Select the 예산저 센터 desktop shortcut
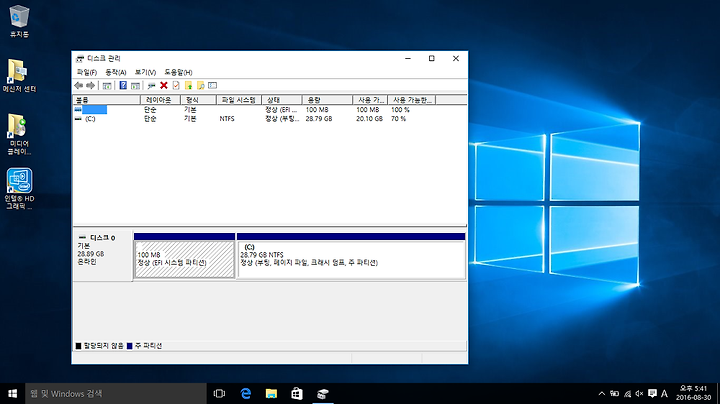The image size is (720, 404). [x=19, y=76]
